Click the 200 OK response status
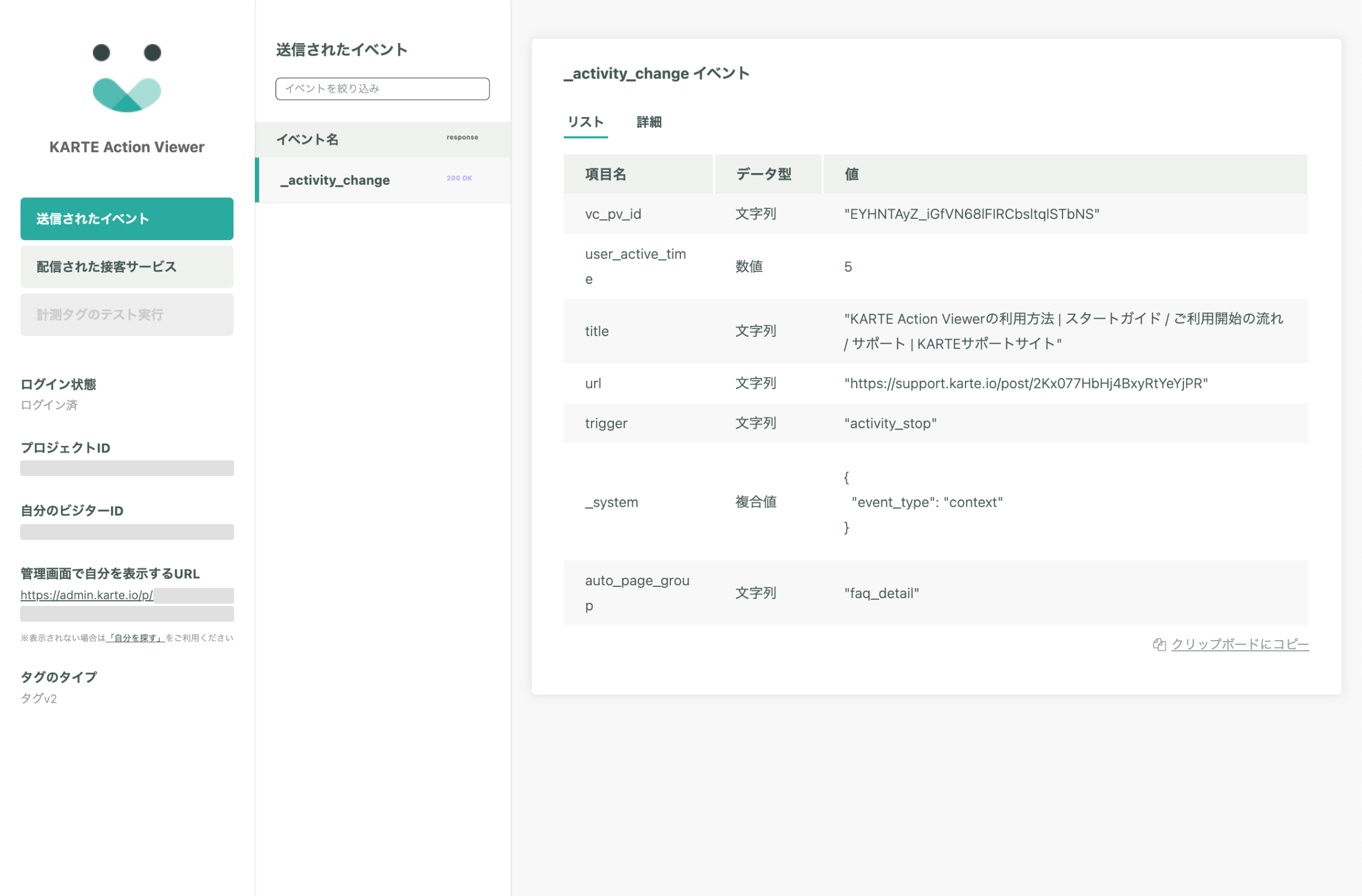This screenshot has height=896, width=1362. click(x=460, y=179)
